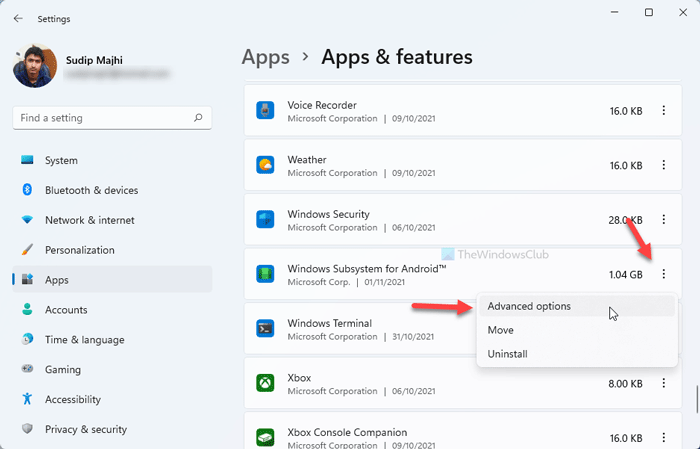The width and height of the screenshot is (700, 449).
Task: Click the Windows Terminal app name
Action: 329,323
